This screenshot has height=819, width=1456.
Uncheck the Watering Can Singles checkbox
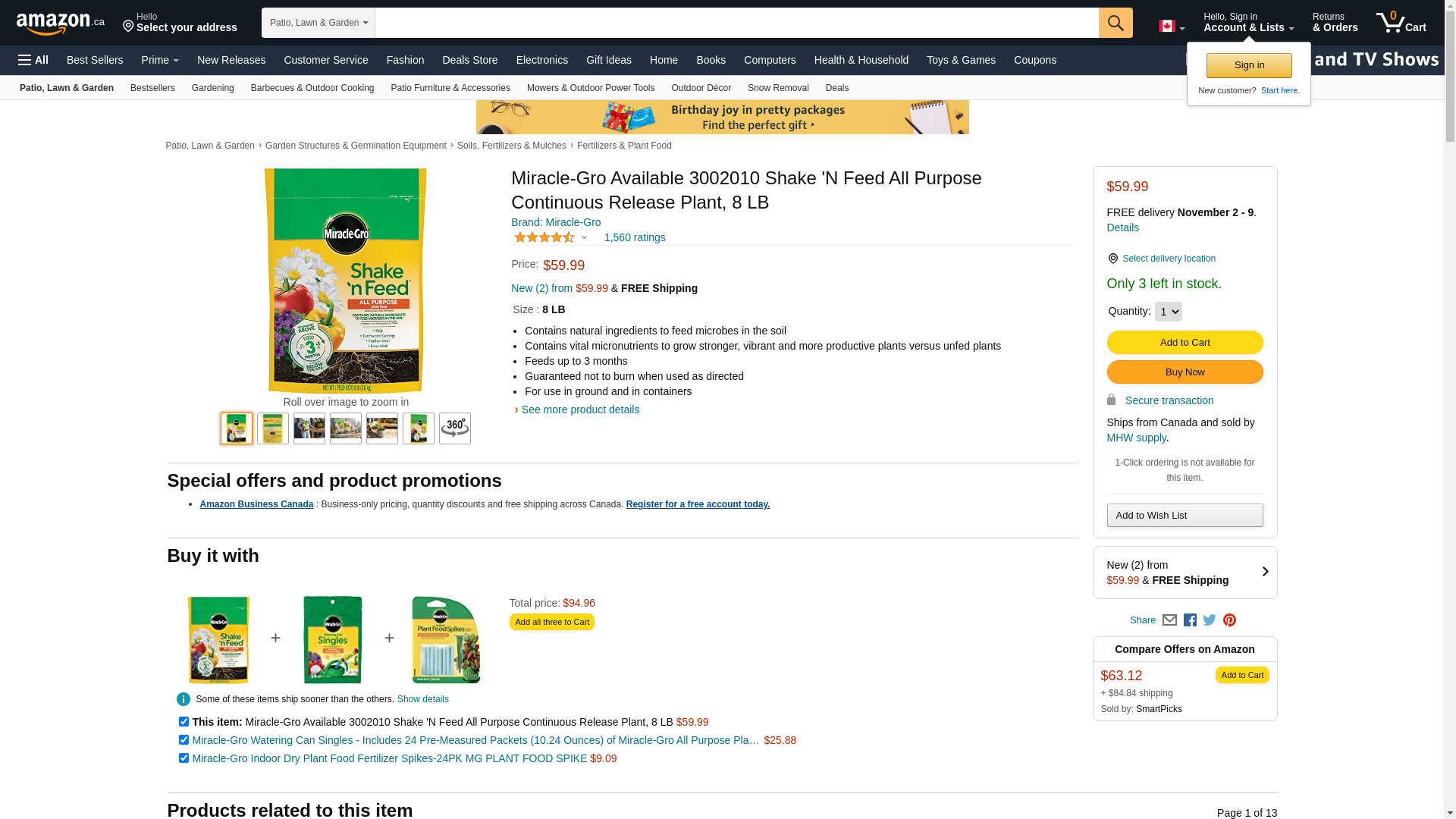pos(184,740)
